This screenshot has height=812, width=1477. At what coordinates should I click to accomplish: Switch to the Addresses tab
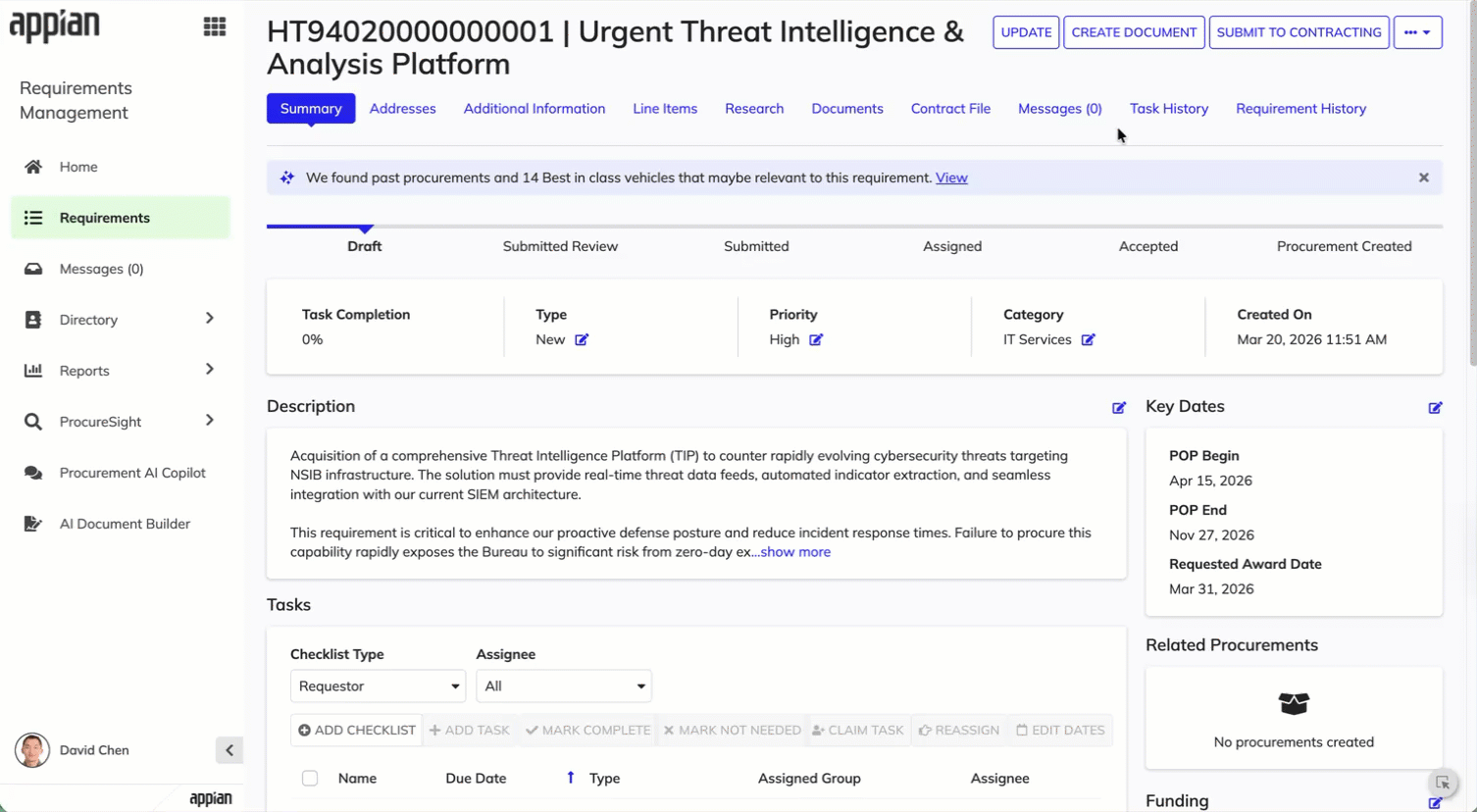(x=402, y=109)
